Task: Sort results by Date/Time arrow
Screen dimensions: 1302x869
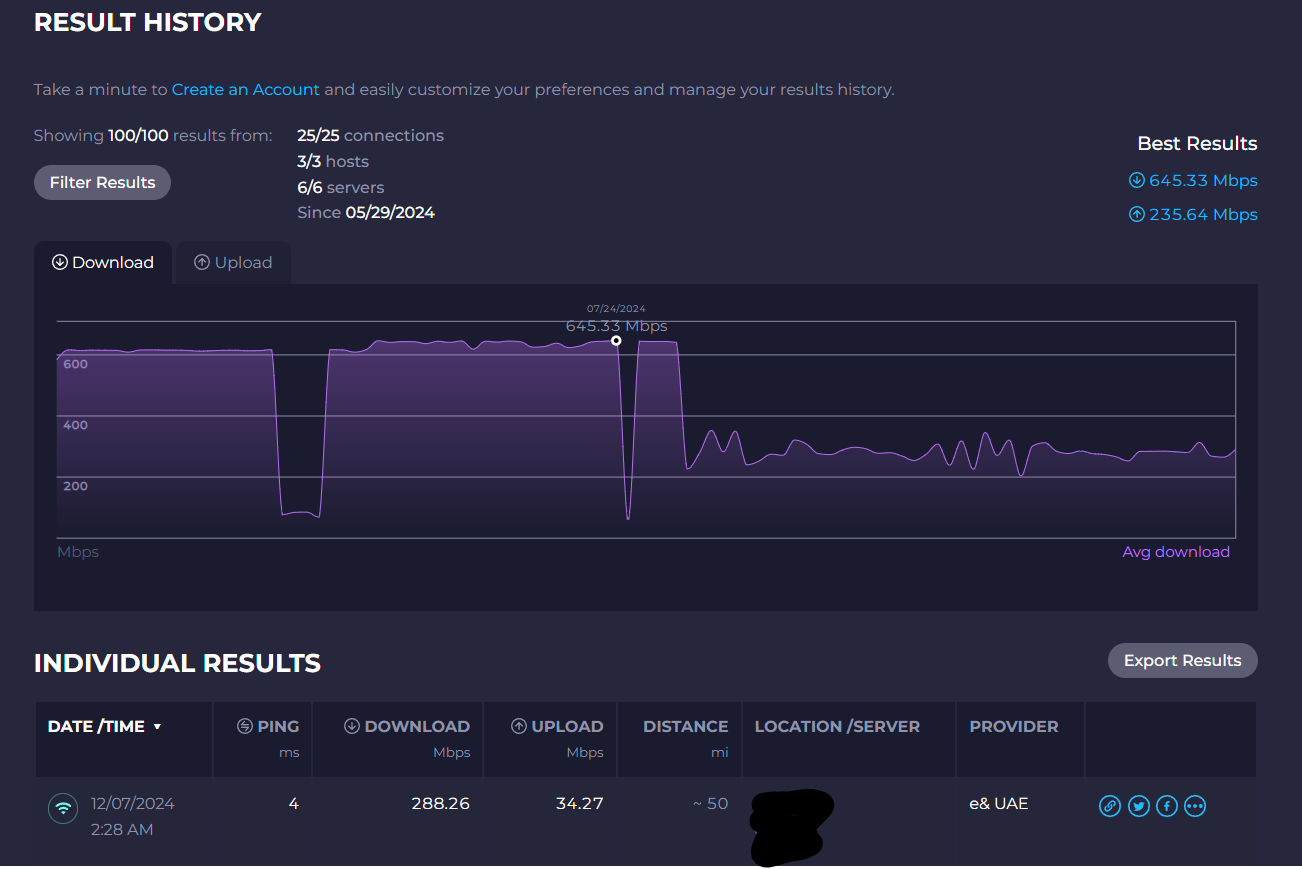Action: coord(157,727)
